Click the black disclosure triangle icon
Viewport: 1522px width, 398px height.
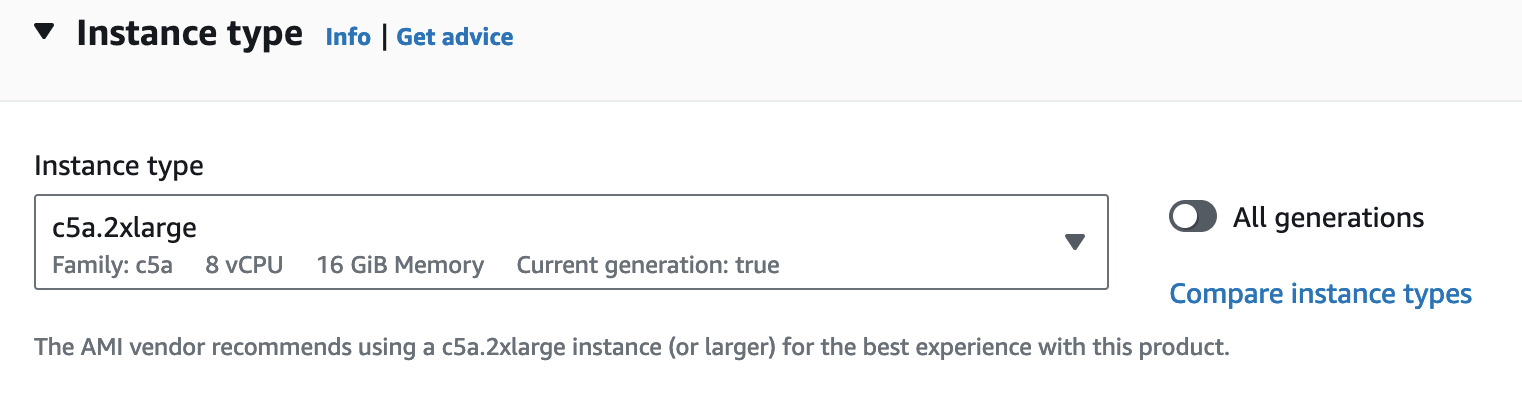coord(44,32)
